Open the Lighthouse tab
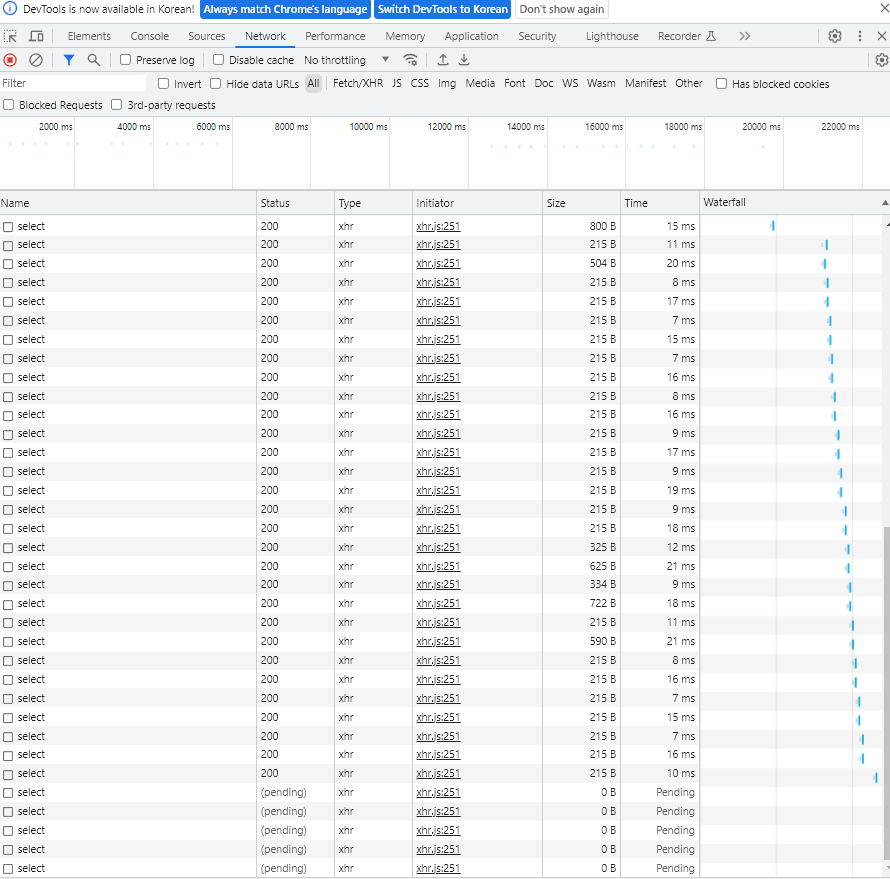 coord(612,36)
